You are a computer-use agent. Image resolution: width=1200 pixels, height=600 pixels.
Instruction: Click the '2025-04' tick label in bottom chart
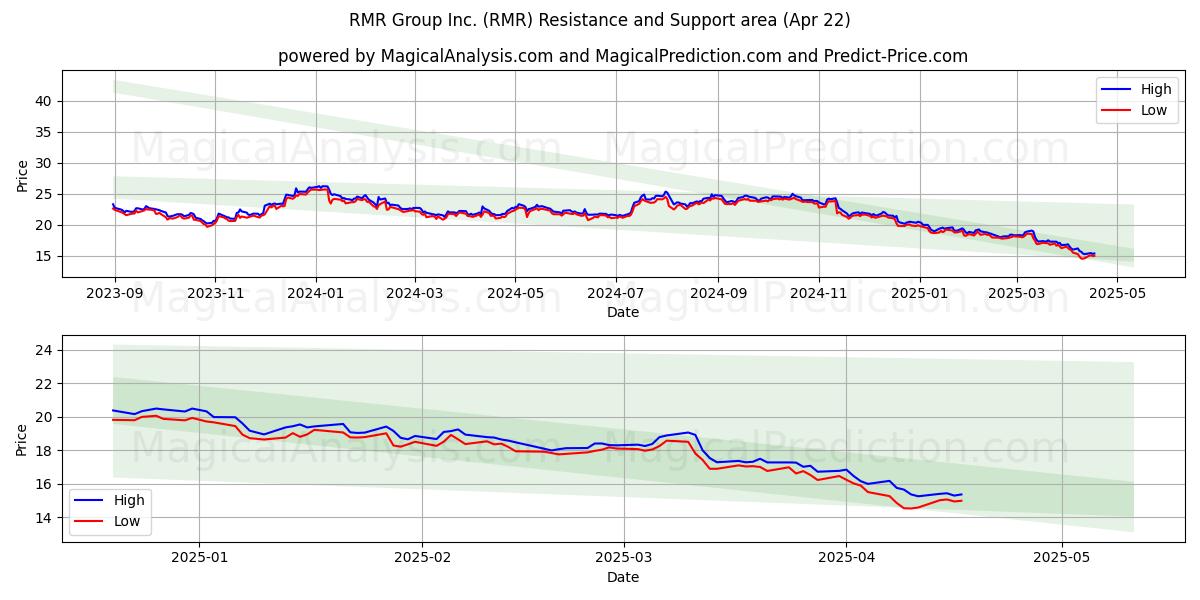[846, 557]
